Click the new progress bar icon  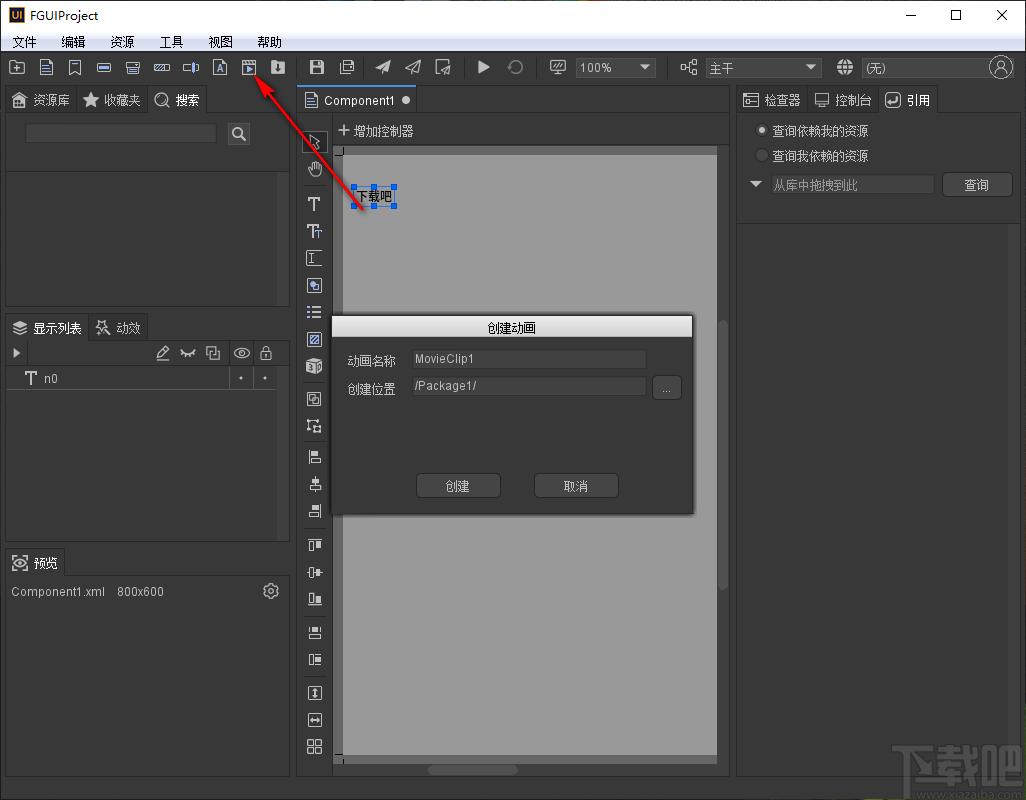(162, 67)
